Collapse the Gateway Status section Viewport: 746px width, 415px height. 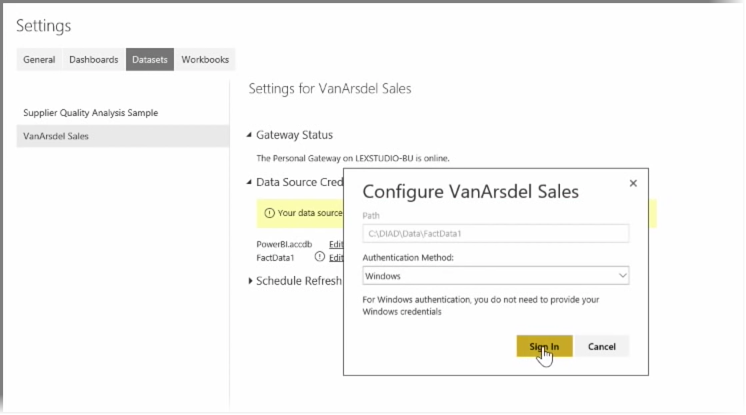[250, 135]
